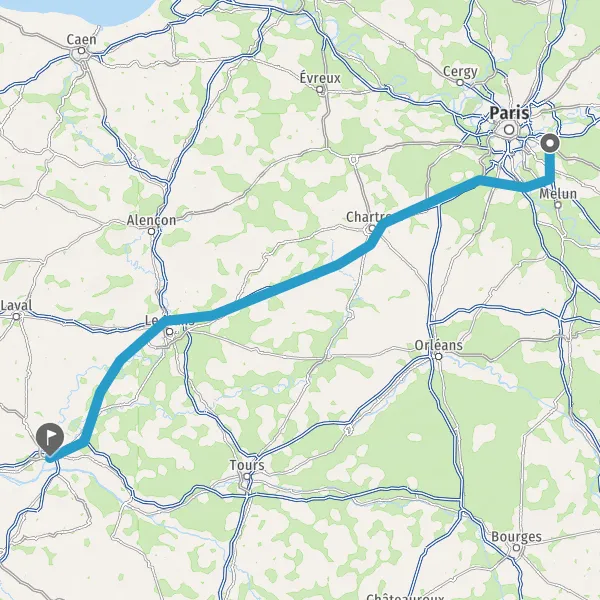The image size is (600, 600).
Task: Click the Le Mans city dot
Action: tap(170, 331)
